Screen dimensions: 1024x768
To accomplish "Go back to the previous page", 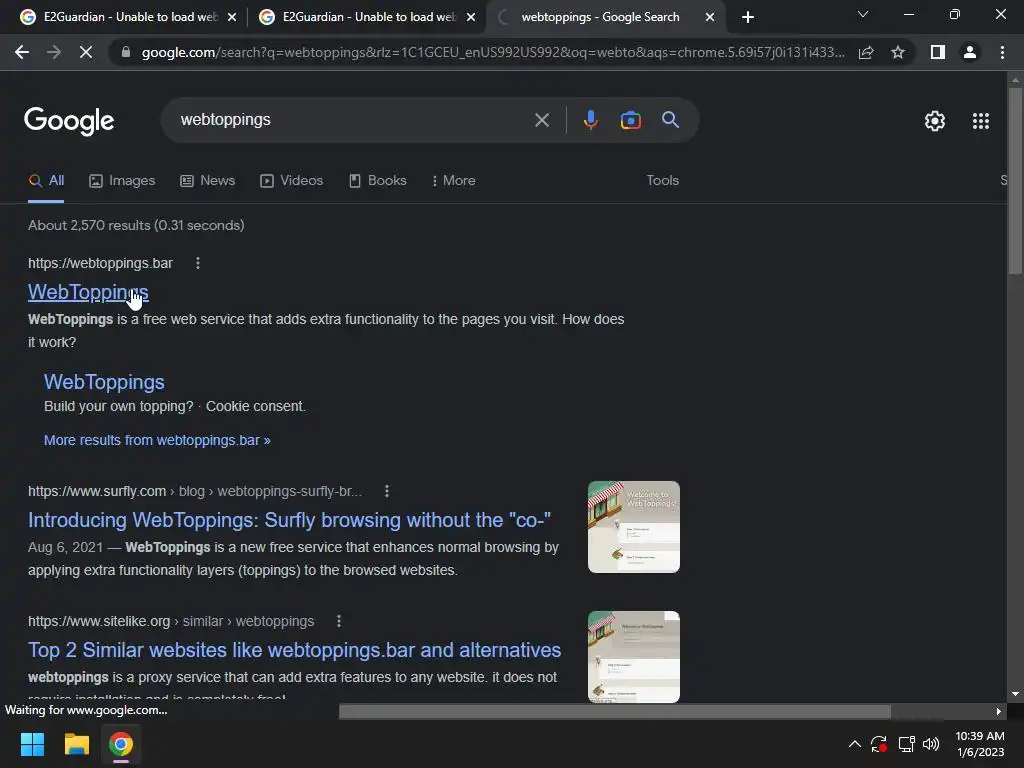I will click(x=22, y=52).
